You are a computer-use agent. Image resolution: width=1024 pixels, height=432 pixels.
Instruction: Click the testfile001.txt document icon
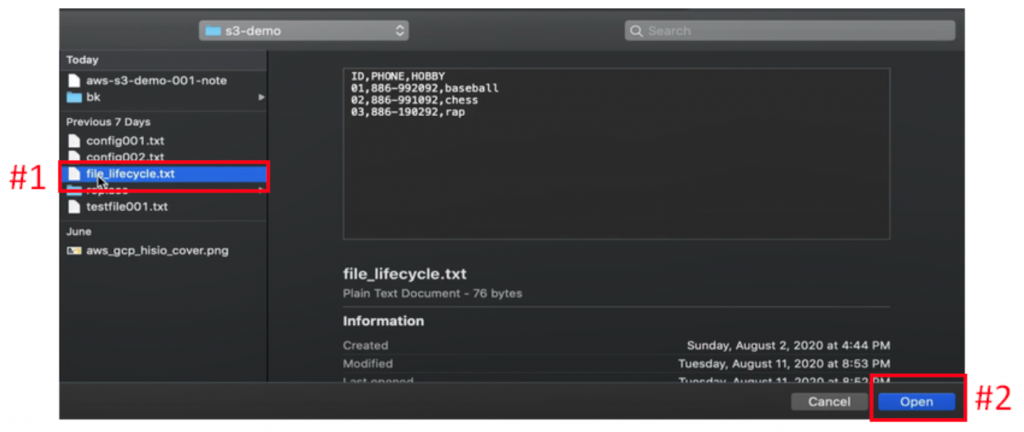tap(74, 207)
